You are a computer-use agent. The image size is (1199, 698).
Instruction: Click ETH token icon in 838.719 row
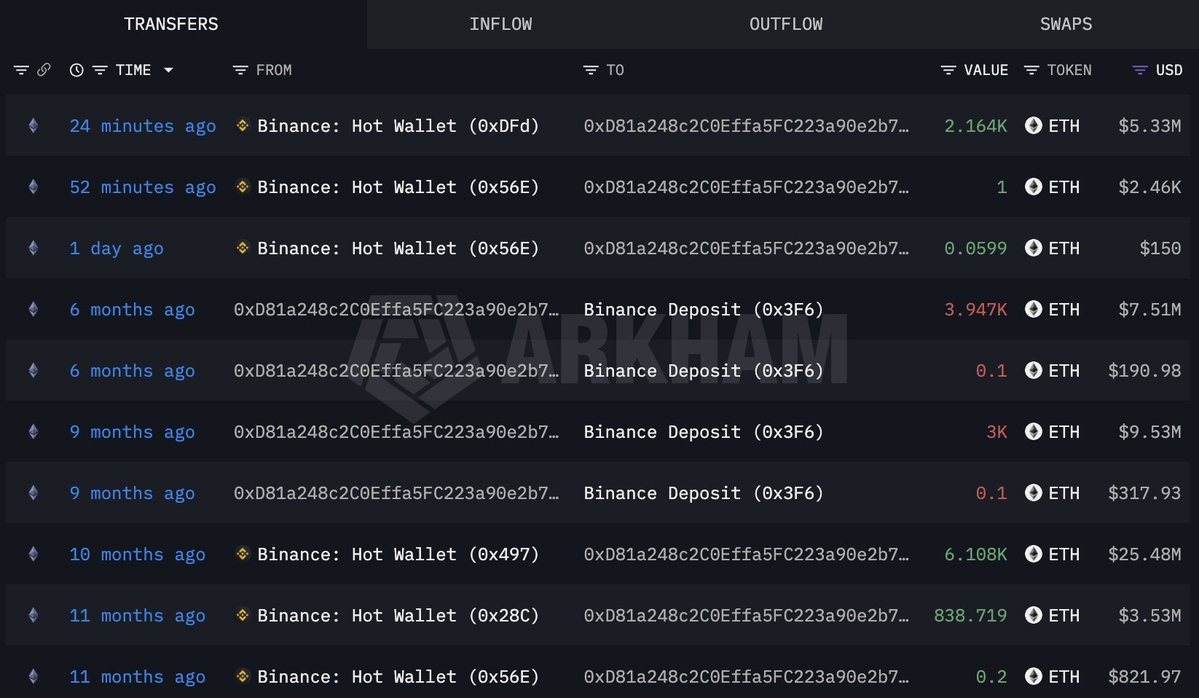(x=1033, y=615)
